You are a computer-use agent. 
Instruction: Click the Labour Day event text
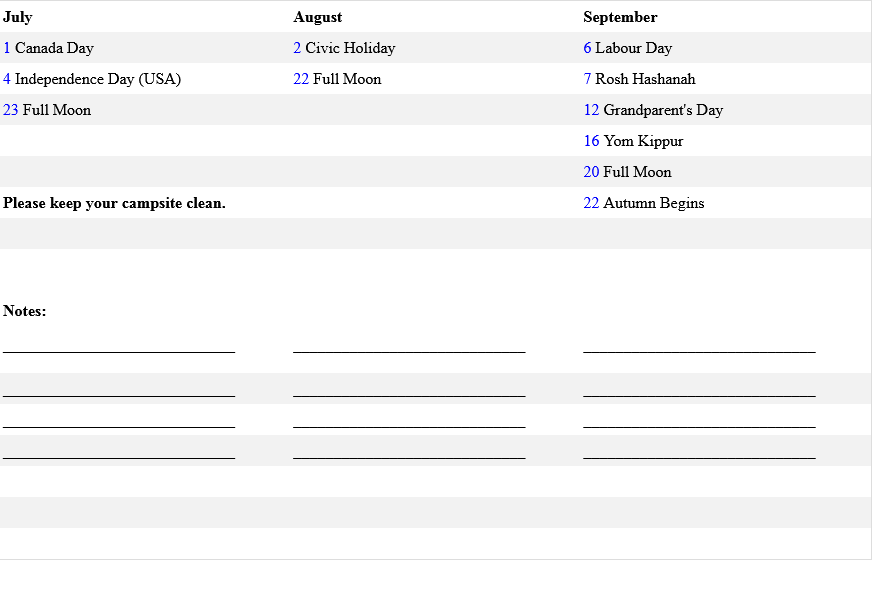[633, 48]
